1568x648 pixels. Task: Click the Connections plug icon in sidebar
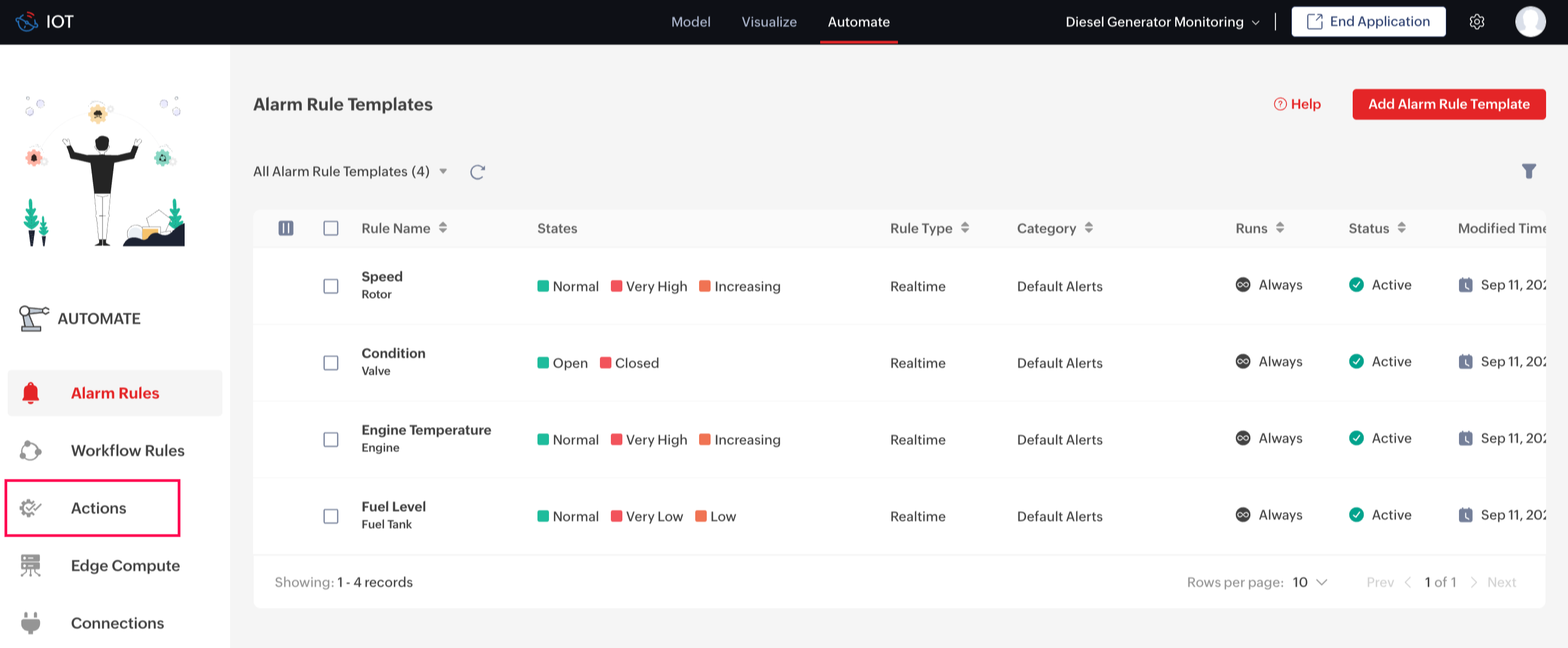tap(31, 622)
